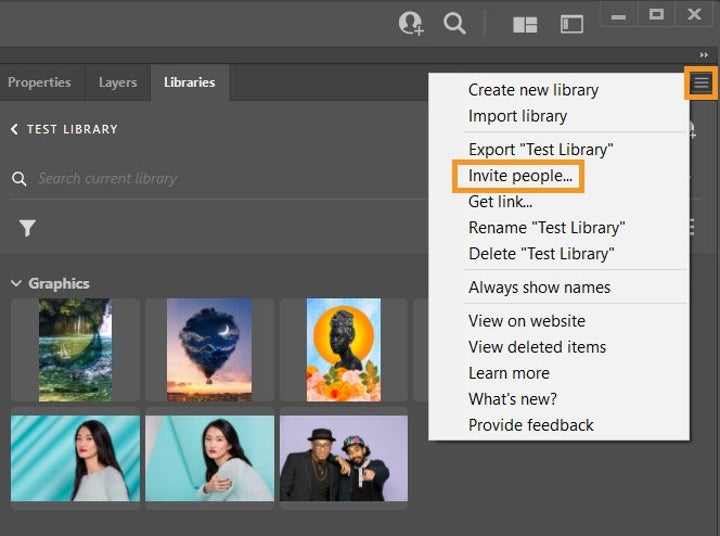Choose Create new library menu item
The width and height of the screenshot is (720, 536).
pyautogui.click(x=533, y=90)
